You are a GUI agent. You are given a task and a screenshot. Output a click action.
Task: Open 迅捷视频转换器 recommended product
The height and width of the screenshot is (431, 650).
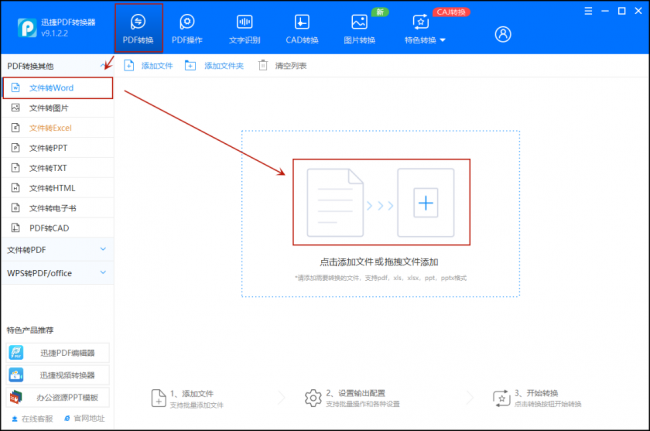point(58,375)
